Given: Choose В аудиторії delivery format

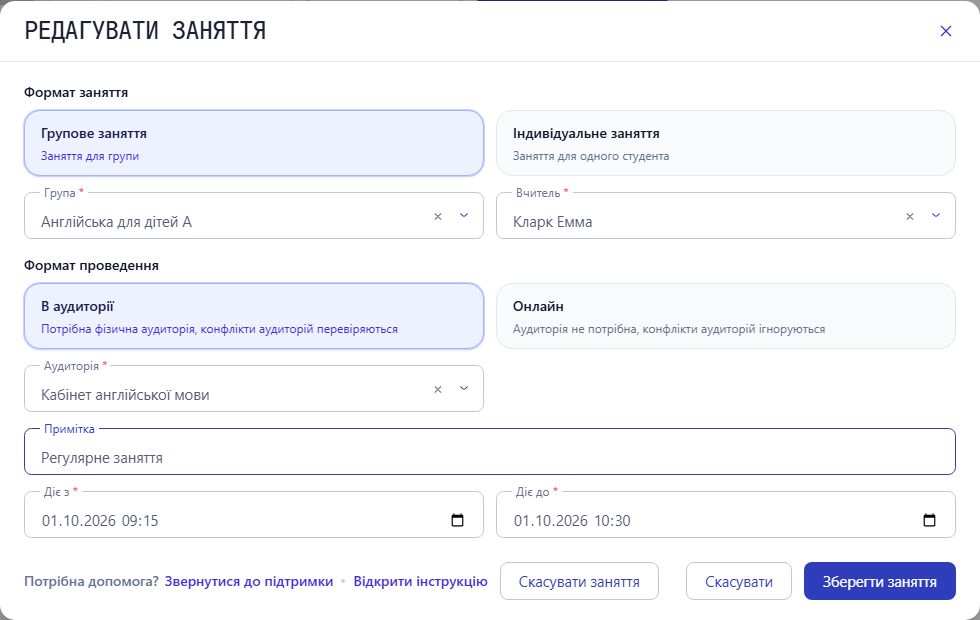Looking at the screenshot, I should point(254,316).
